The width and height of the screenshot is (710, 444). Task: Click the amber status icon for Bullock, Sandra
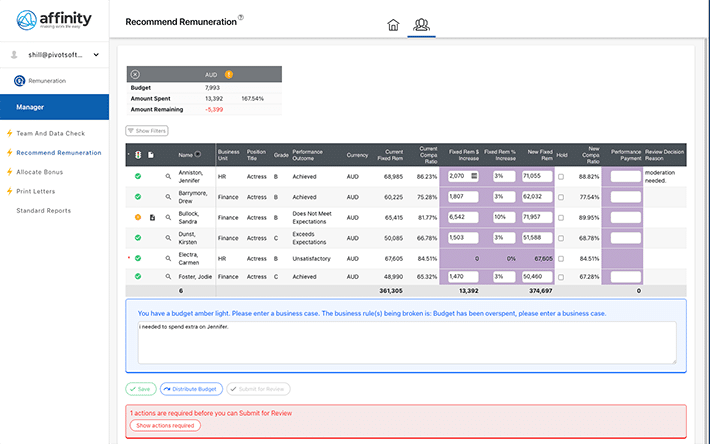tap(138, 217)
